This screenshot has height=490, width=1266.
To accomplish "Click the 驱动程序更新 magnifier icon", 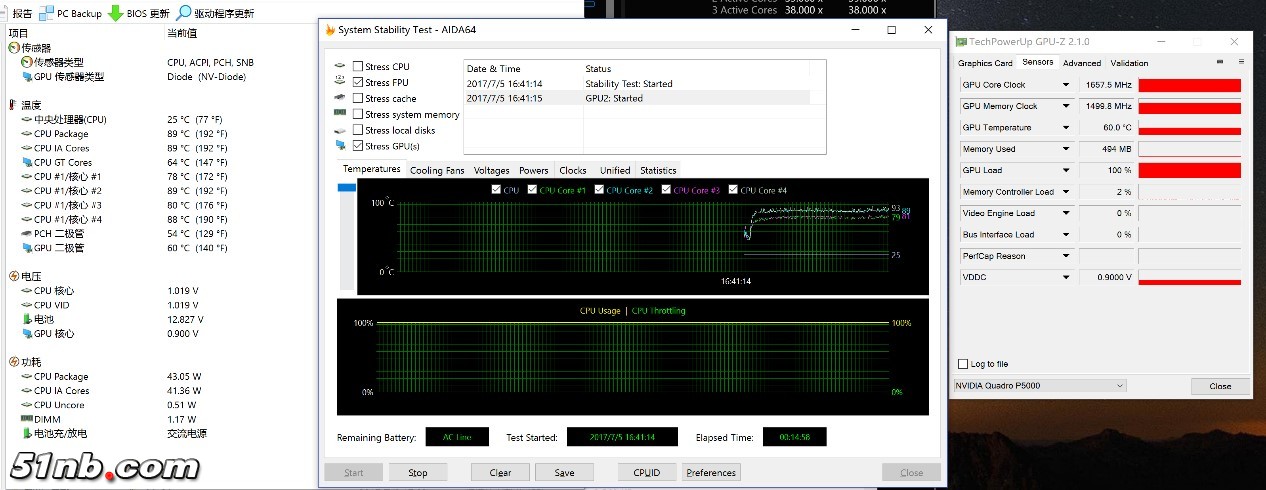I will point(183,13).
